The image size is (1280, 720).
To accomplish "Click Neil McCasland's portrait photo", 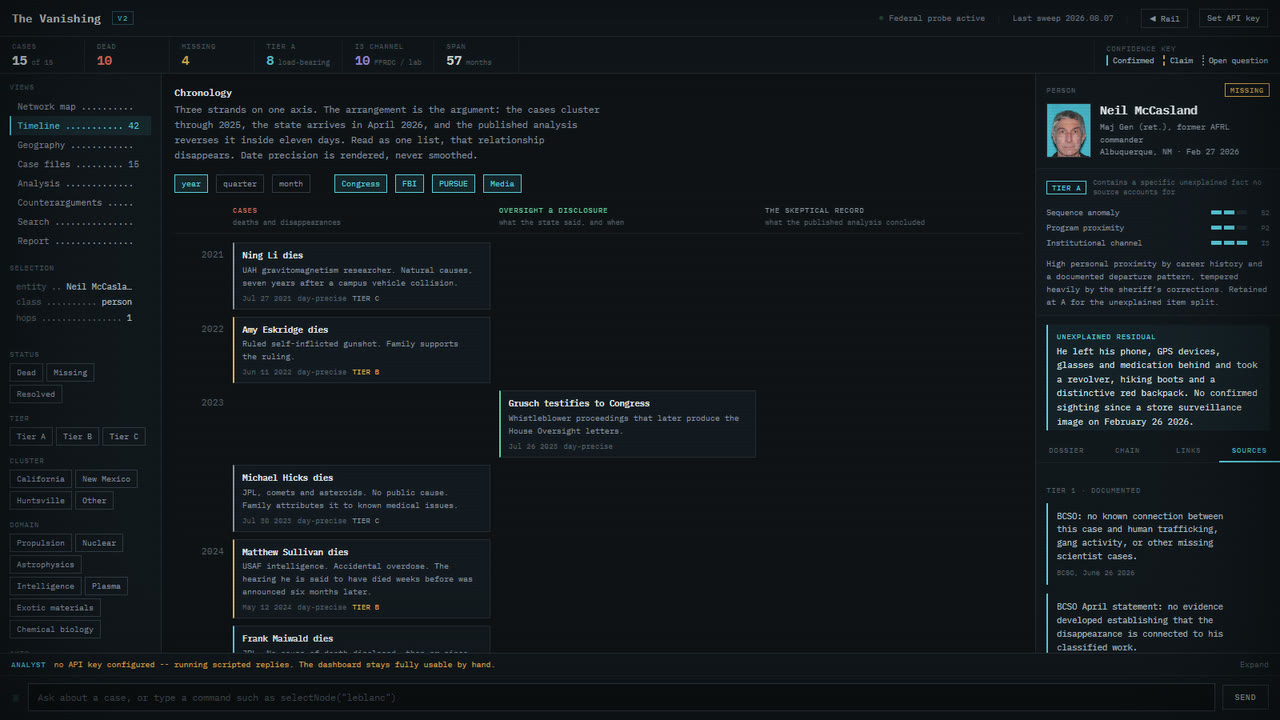I will [x=1068, y=131].
